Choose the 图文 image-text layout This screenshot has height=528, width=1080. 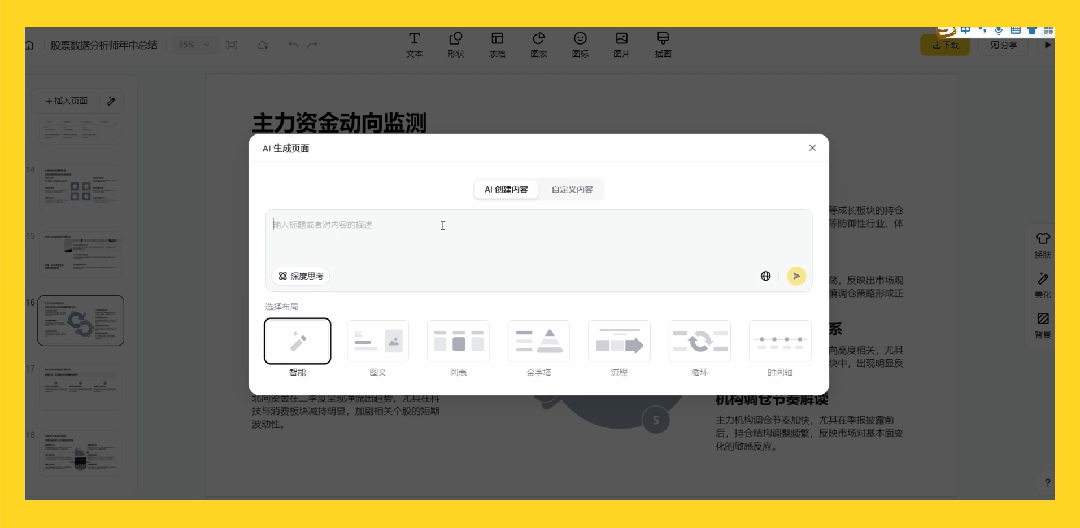377,341
